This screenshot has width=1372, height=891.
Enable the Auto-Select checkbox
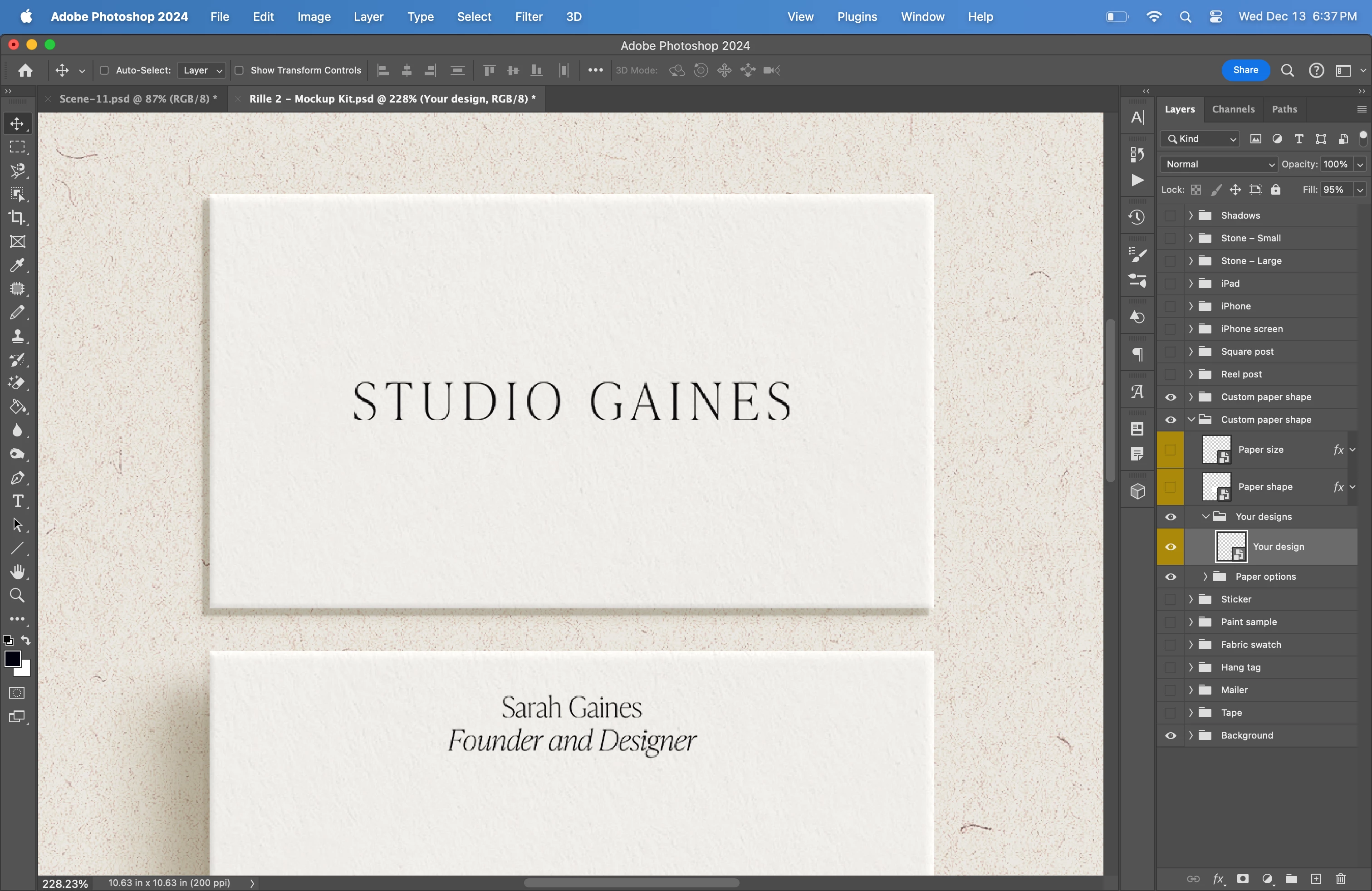104,70
